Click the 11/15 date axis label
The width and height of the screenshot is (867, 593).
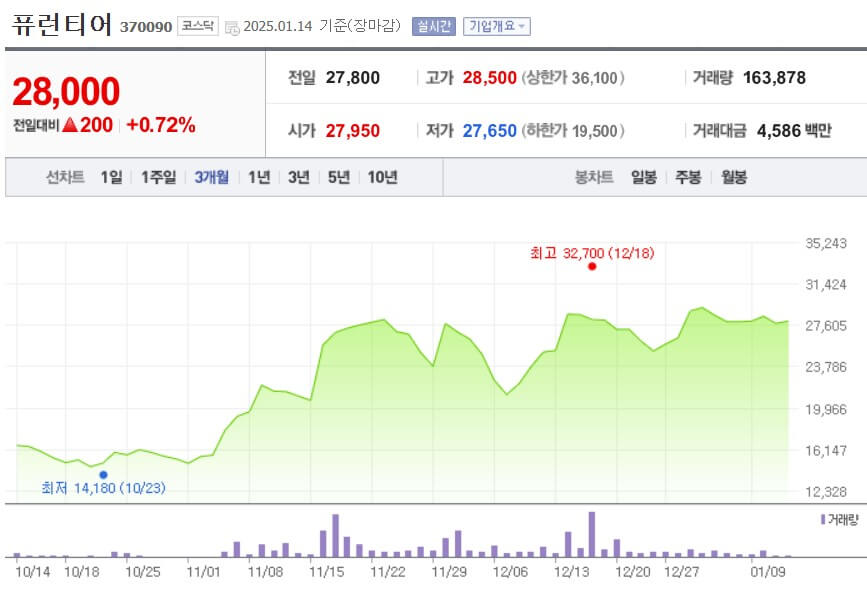point(326,572)
